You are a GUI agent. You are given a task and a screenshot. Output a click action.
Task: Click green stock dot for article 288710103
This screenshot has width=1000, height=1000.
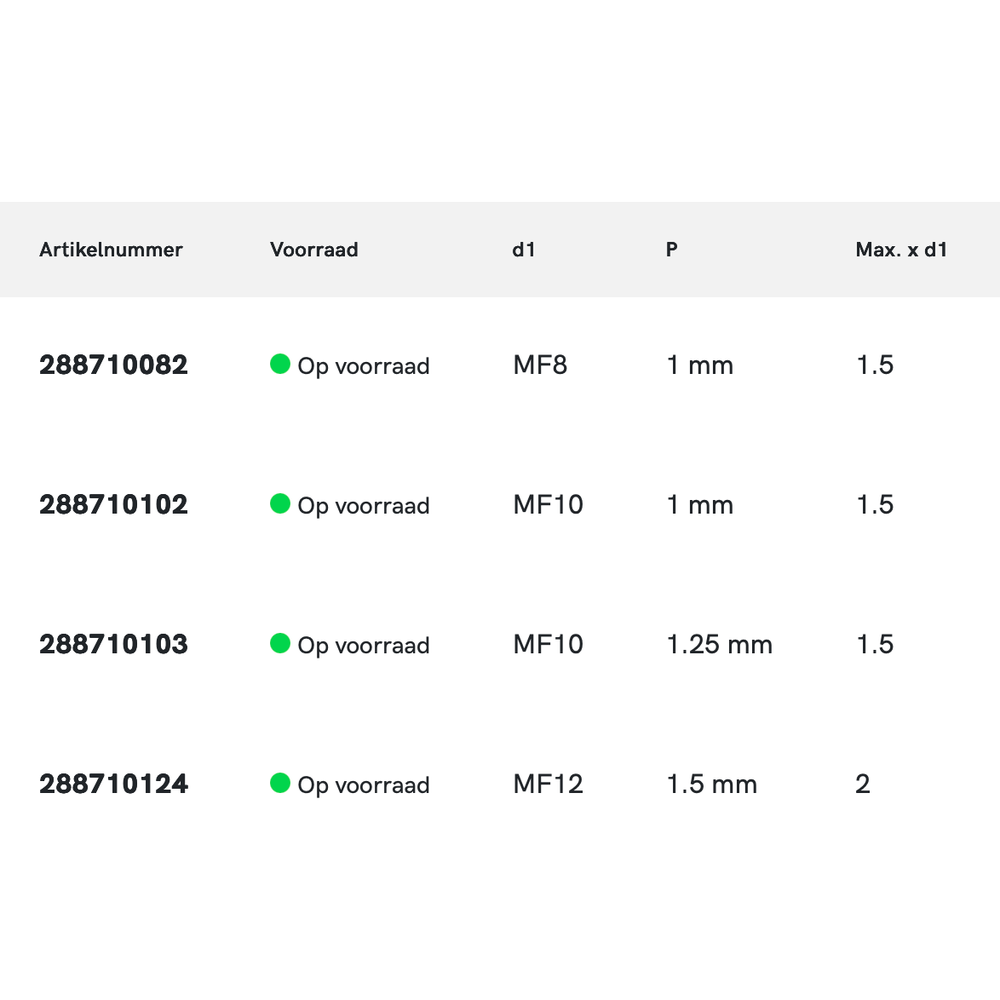[x=280, y=644]
